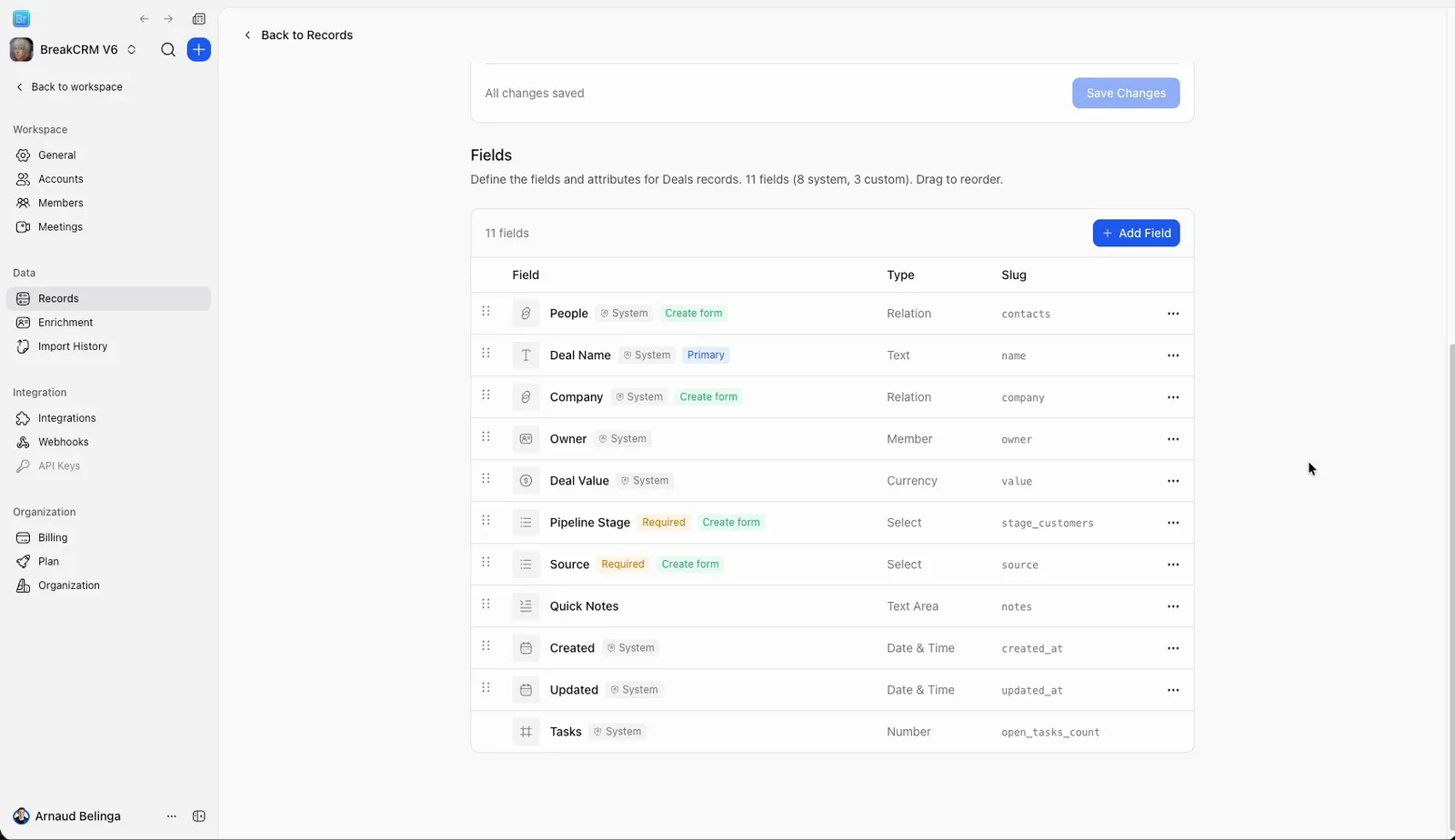Click the page vertical scrollbar

pos(1451,588)
